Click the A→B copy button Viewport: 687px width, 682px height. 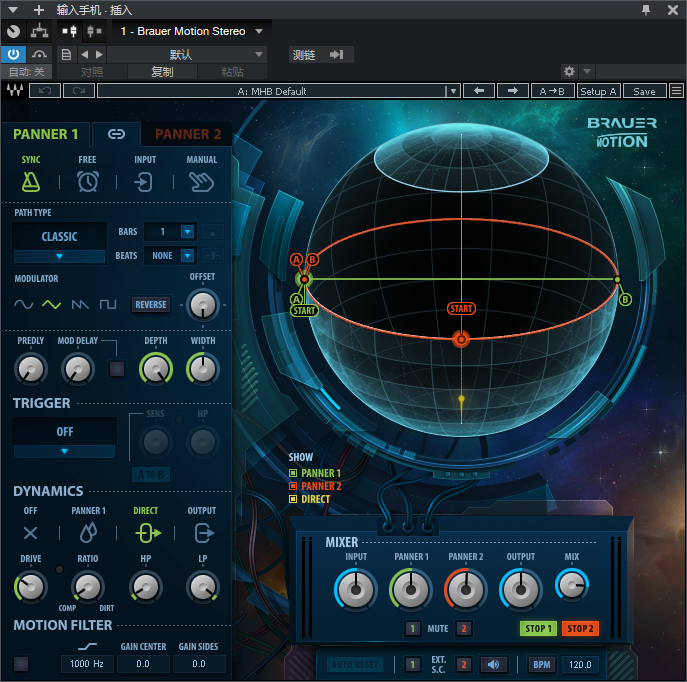552,91
